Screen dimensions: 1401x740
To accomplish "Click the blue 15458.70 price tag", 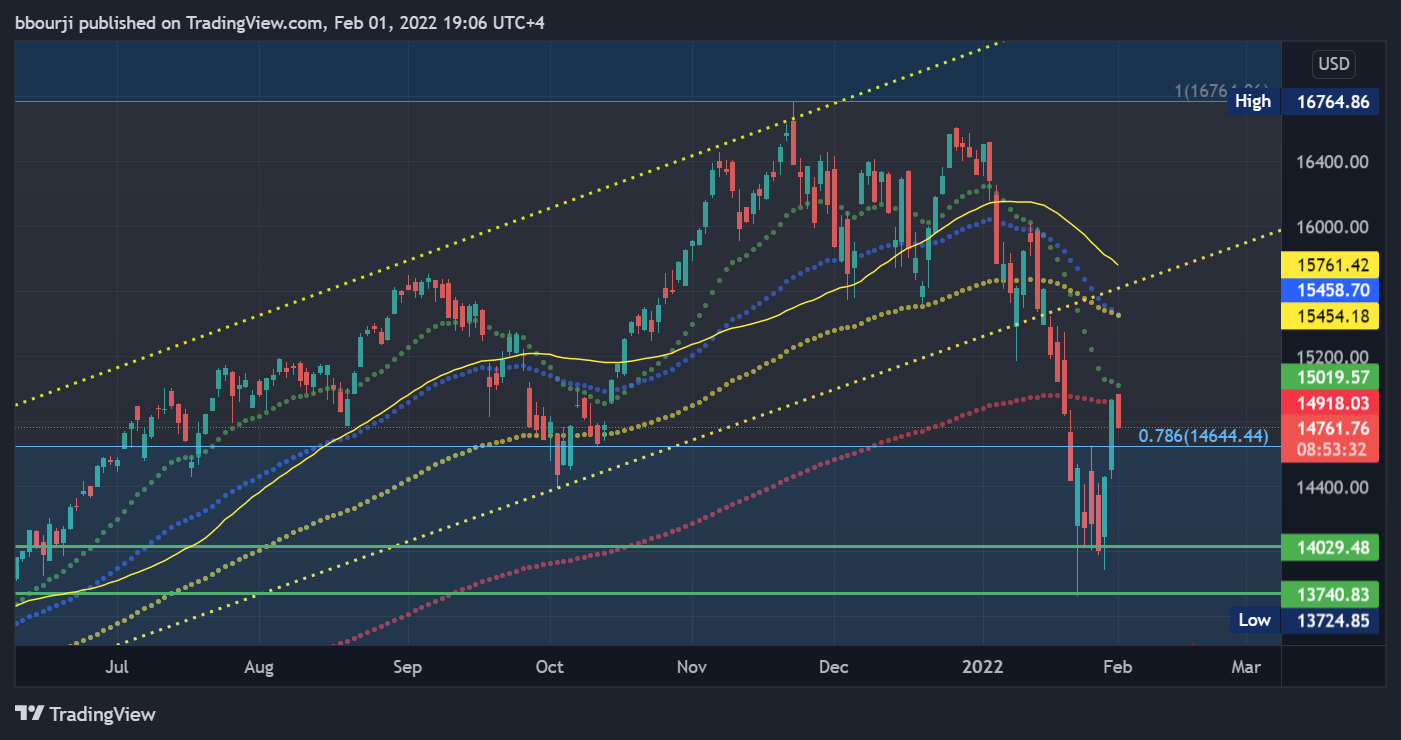I will pyautogui.click(x=1333, y=290).
